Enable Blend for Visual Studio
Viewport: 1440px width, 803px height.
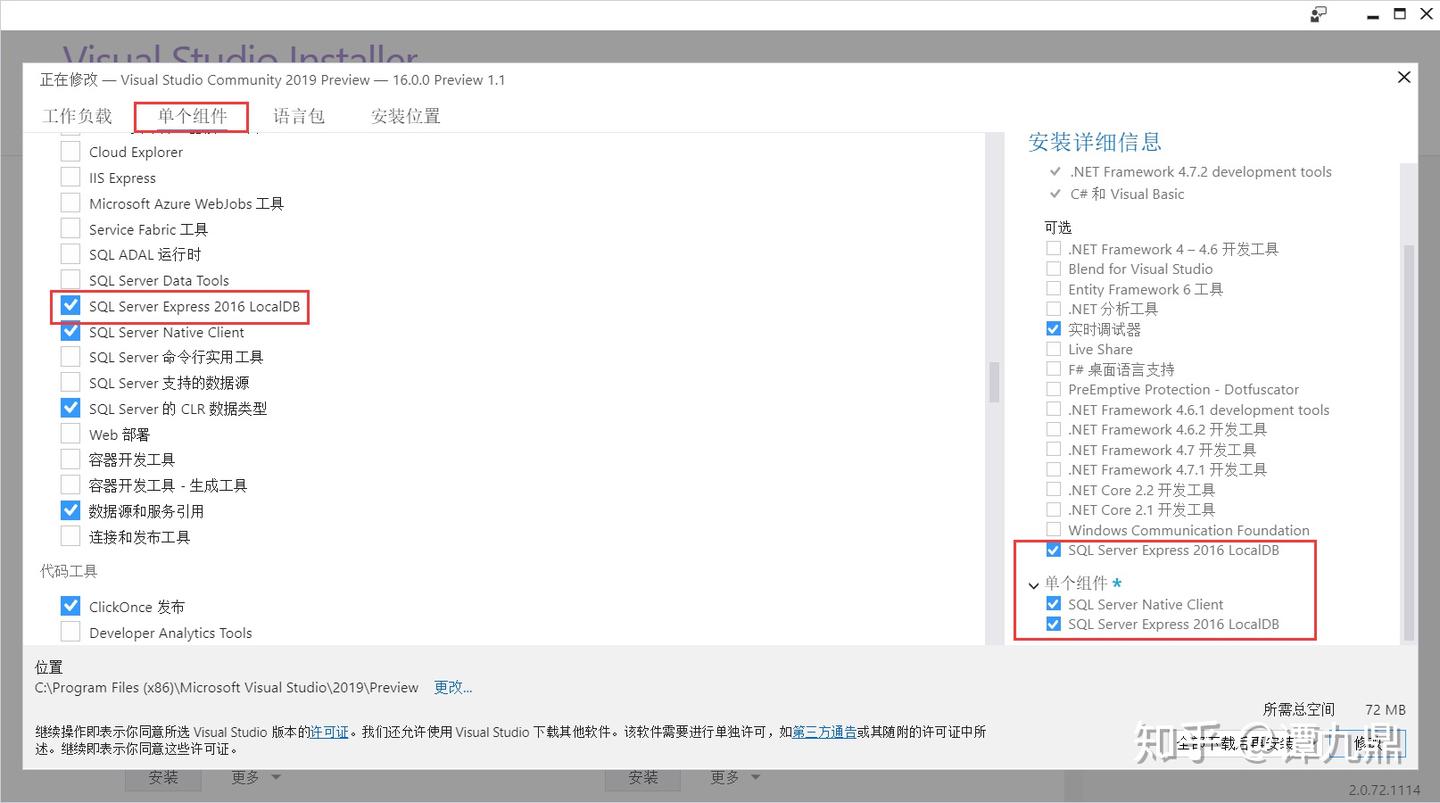pos(1053,268)
